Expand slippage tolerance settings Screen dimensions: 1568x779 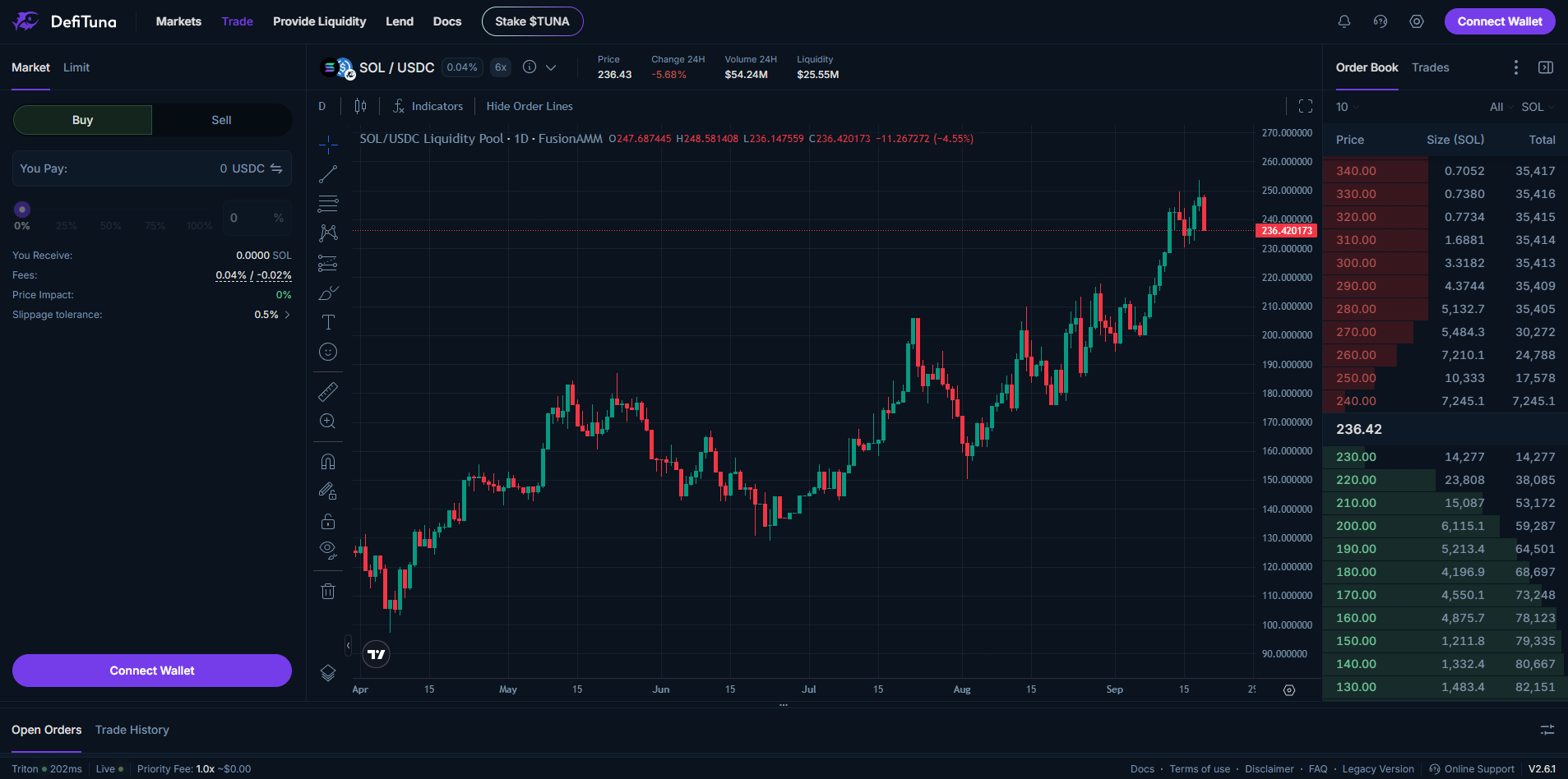click(x=287, y=315)
